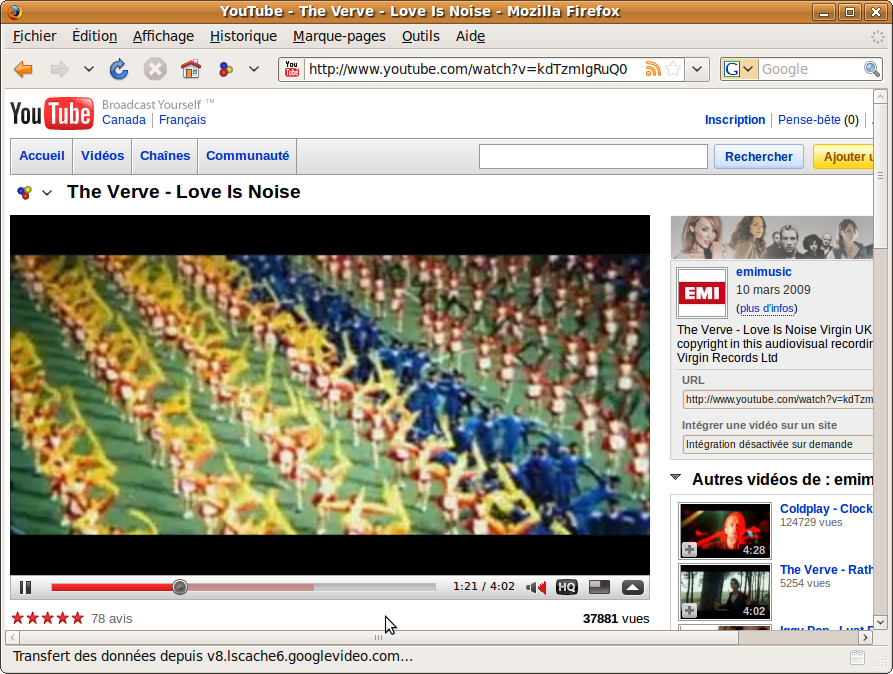Add The Verve 4:02 video via plus icon
893x674 pixels.
(x=689, y=611)
